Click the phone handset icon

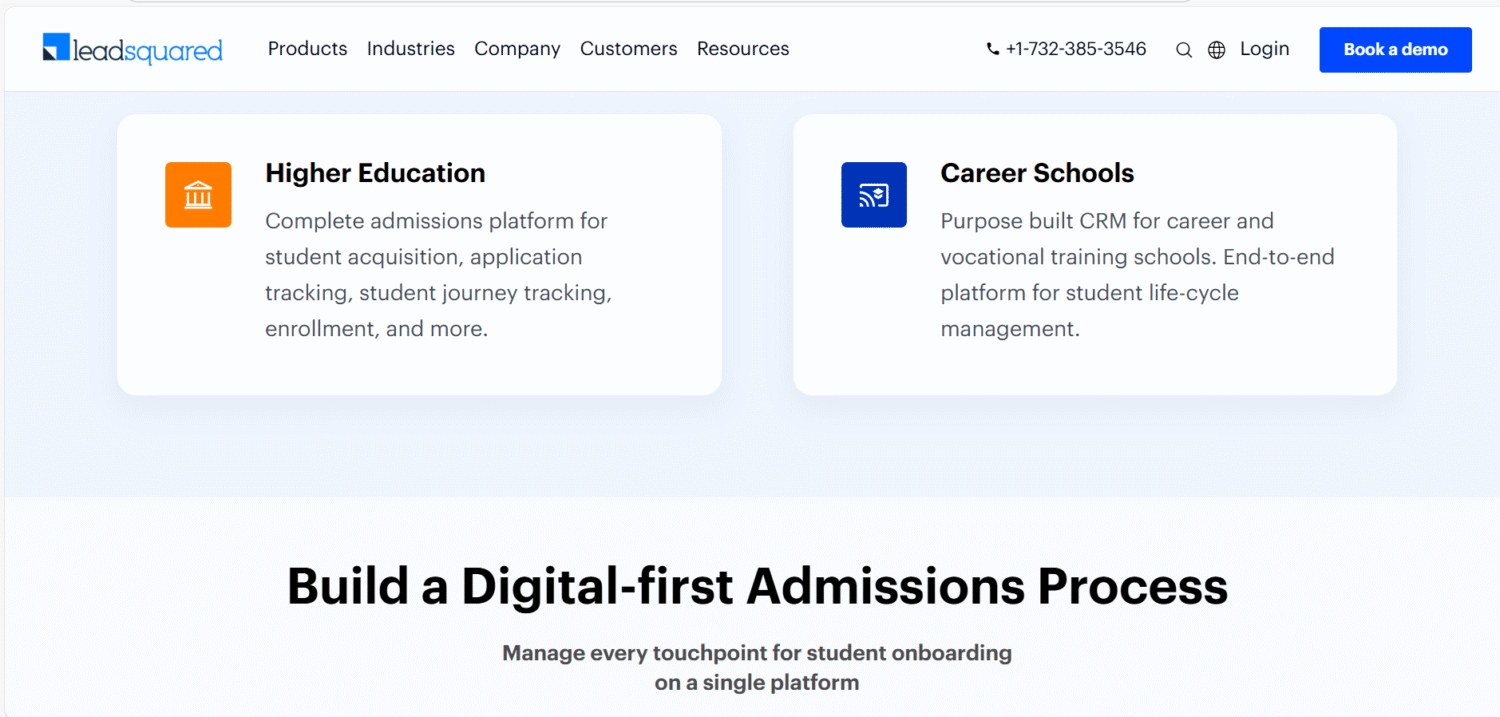[993, 49]
